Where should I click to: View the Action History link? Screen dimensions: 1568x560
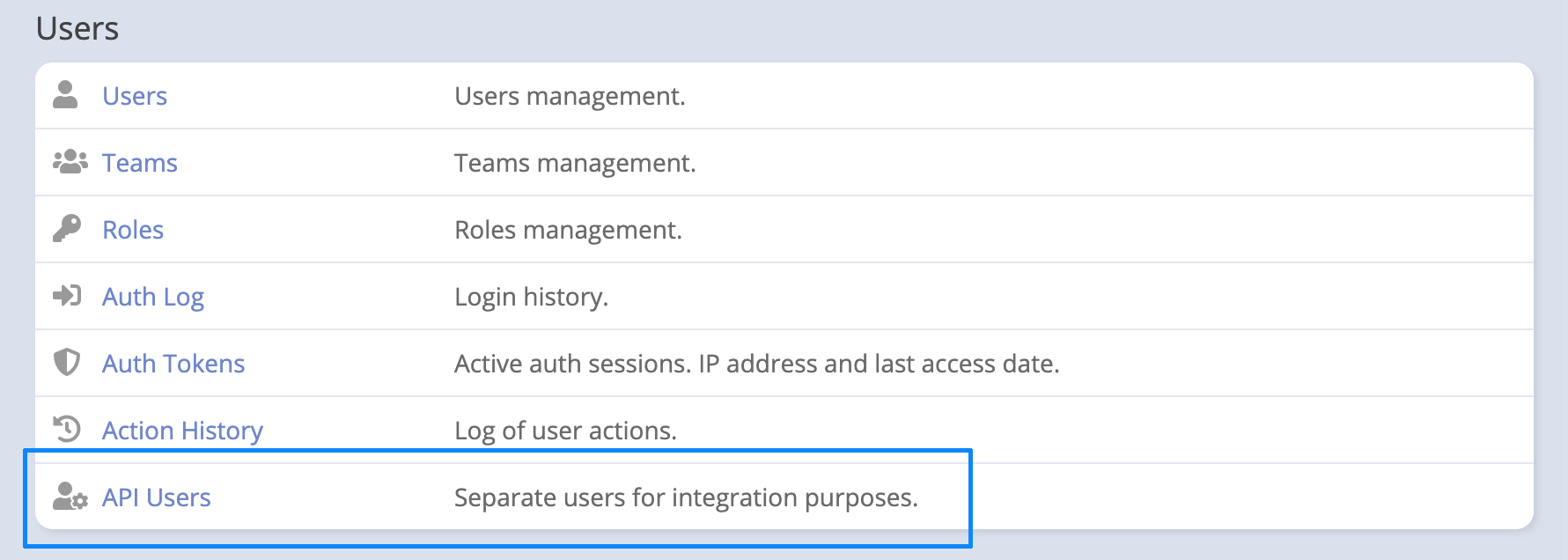(x=182, y=431)
